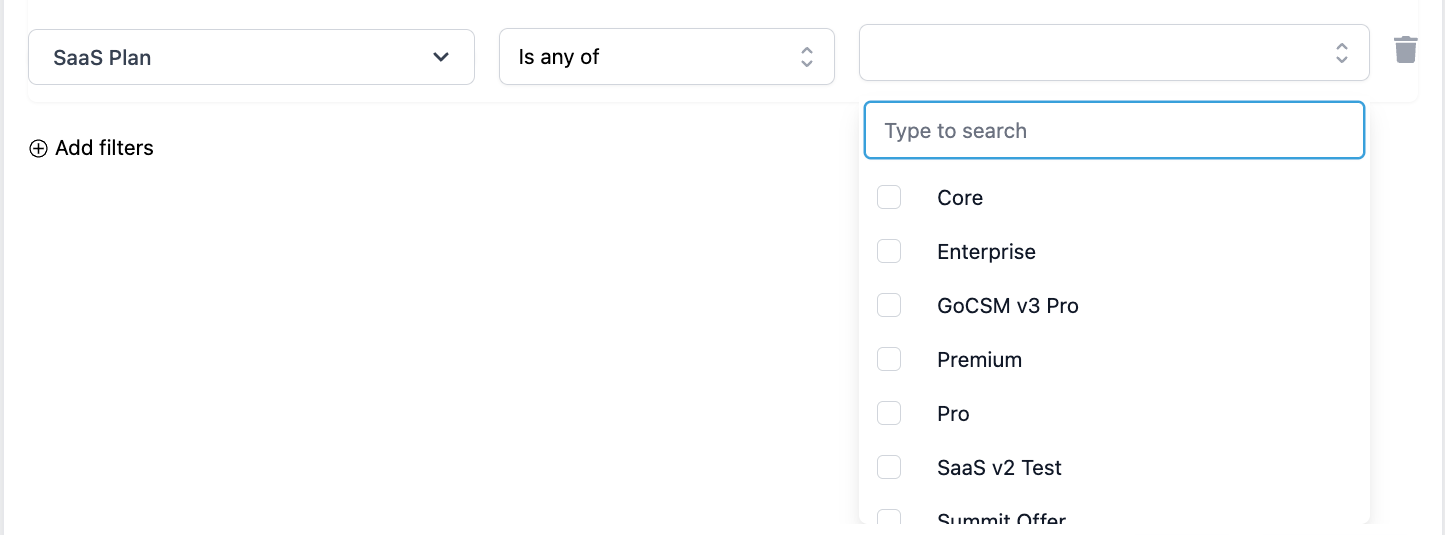Check the Enterprise checkbox
1445x535 pixels.
889,251
